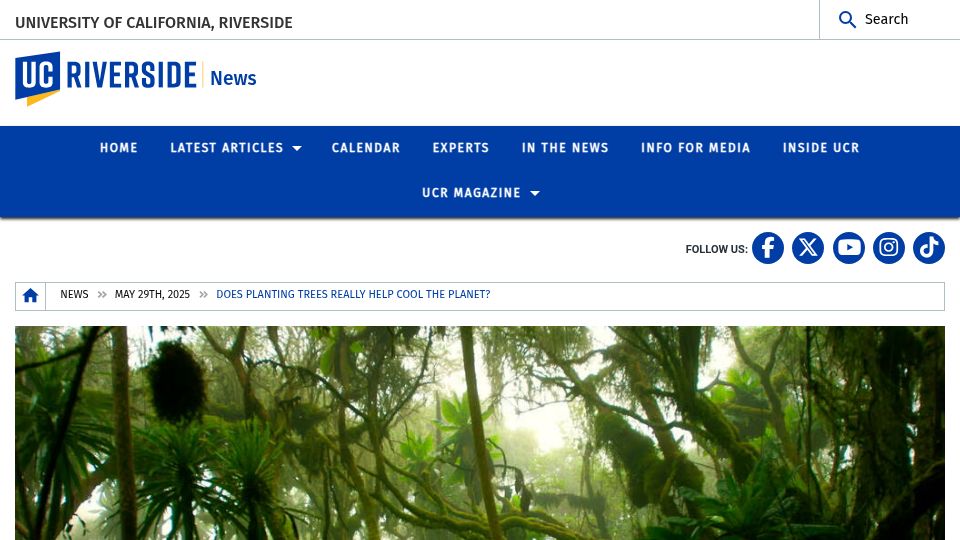Image resolution: width=960 pixels, height=540 pixels.
Task: Click the UC Riverside logo
Action: coord(106,78)
